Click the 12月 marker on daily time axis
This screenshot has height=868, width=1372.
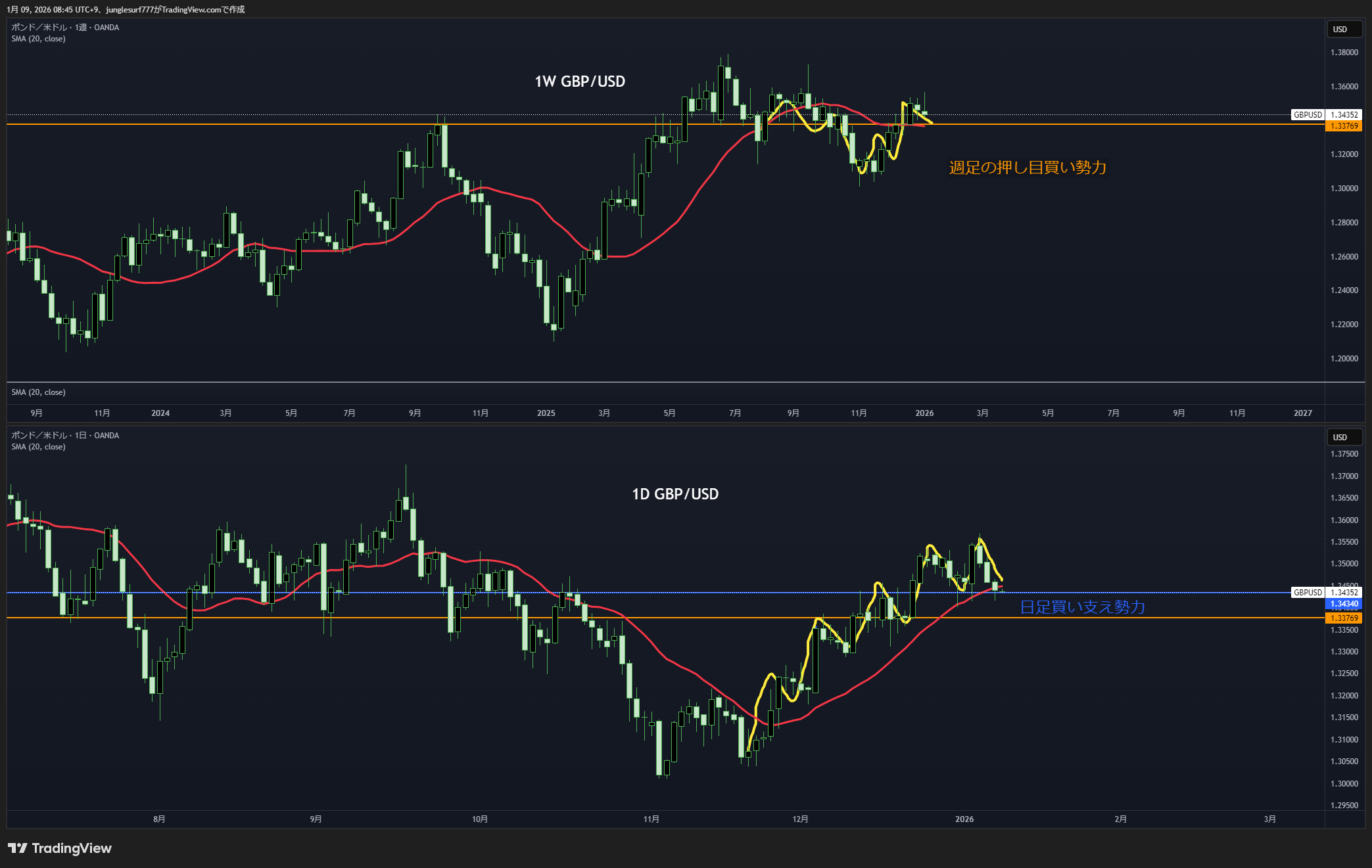tap(800, 819)
